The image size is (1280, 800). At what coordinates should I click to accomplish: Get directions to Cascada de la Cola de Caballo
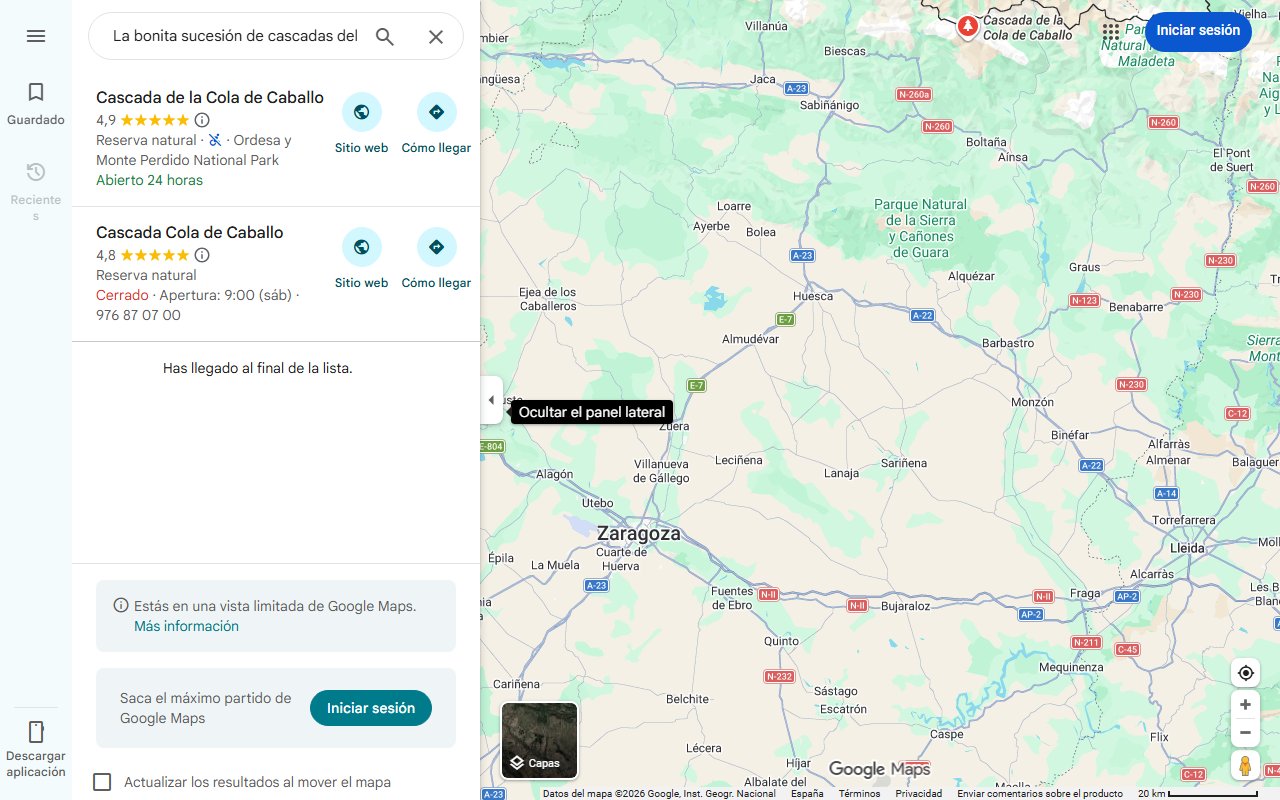tap(436, 123)
